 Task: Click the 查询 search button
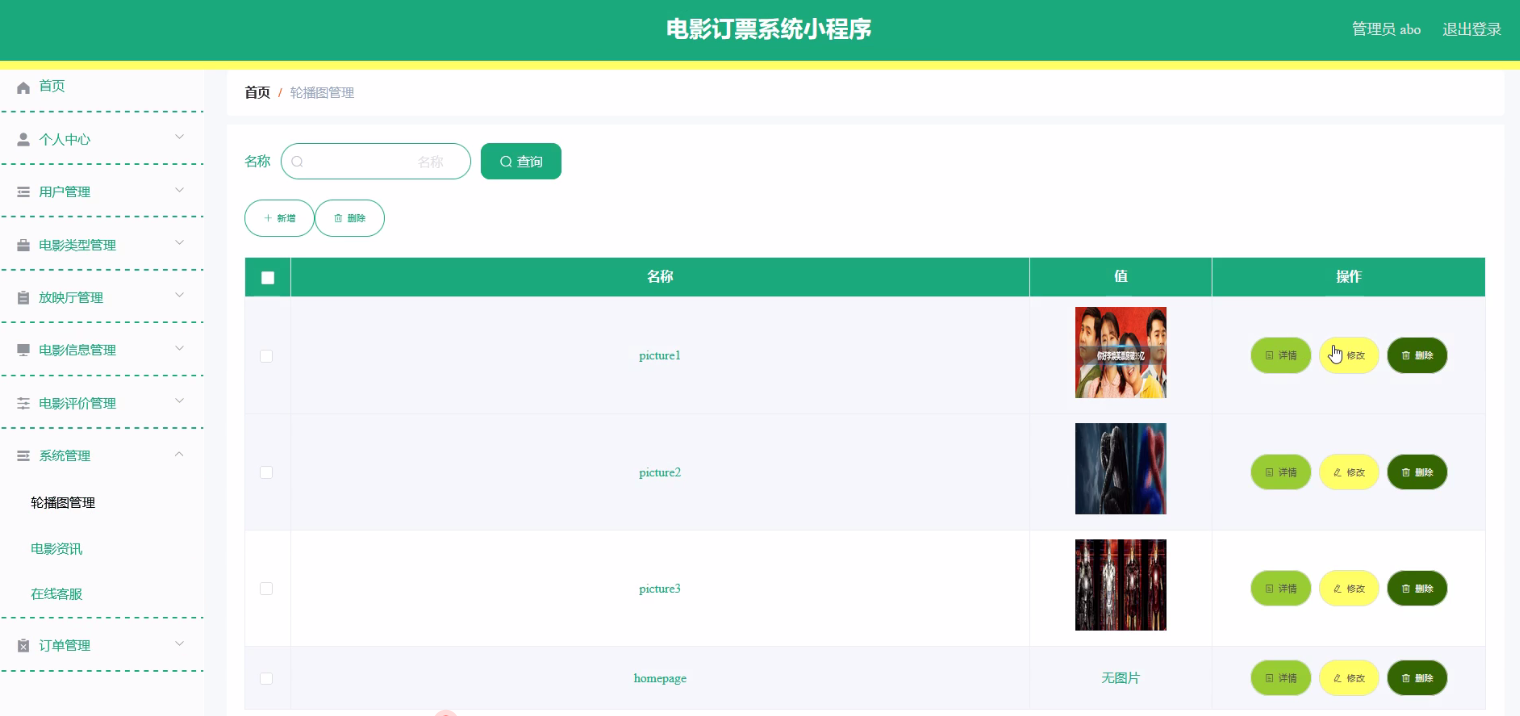521,161
